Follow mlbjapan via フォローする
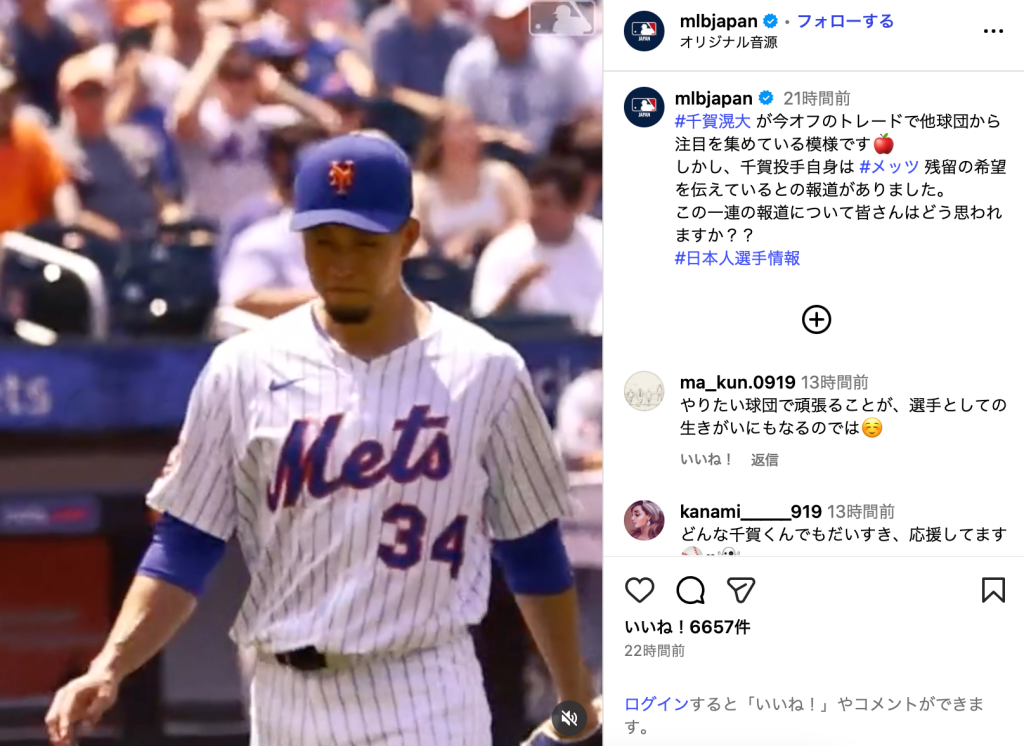 pyautogui.click(x=845, y=22)
